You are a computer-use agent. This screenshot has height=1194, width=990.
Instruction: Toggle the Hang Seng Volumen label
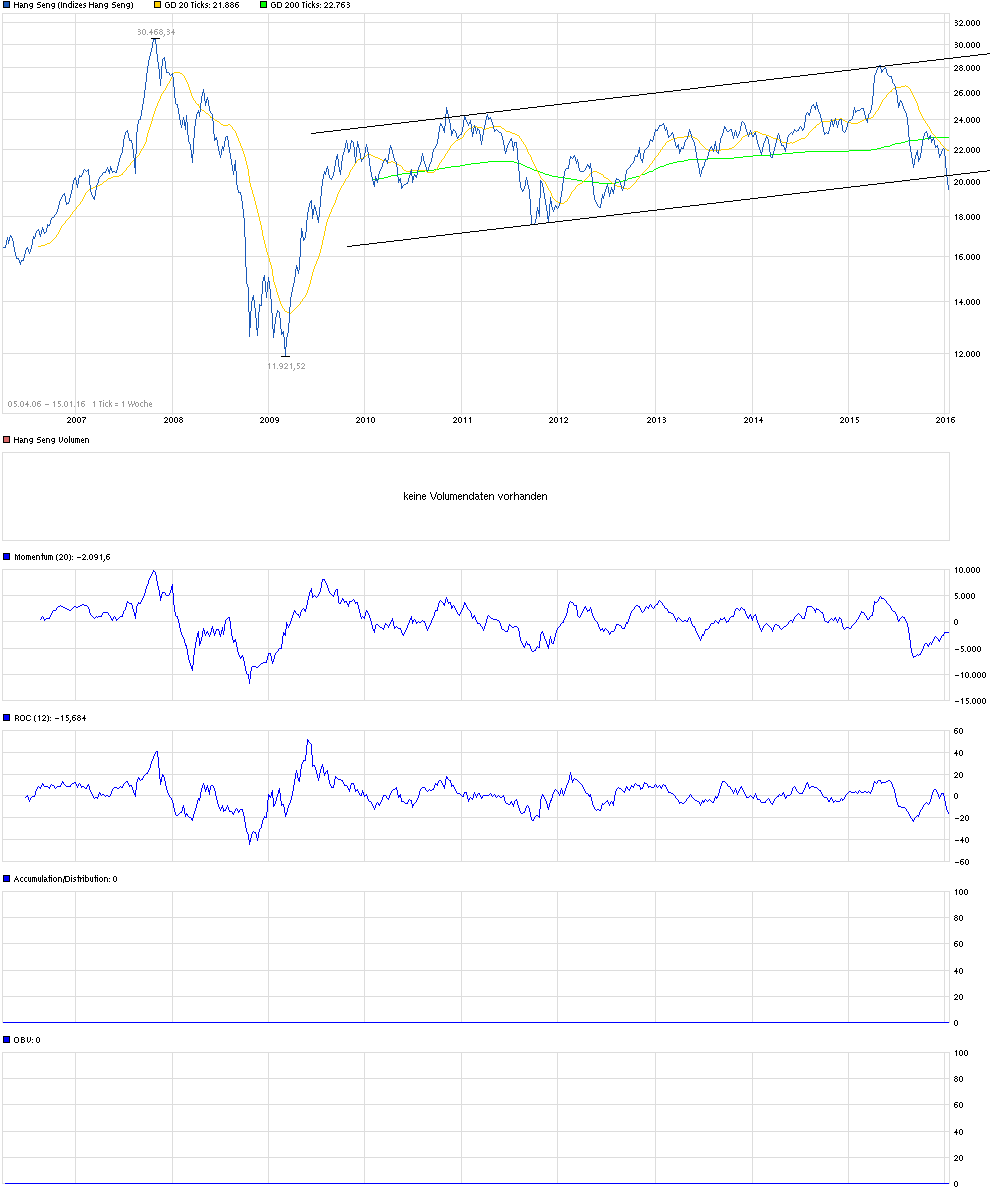[50, 438]
